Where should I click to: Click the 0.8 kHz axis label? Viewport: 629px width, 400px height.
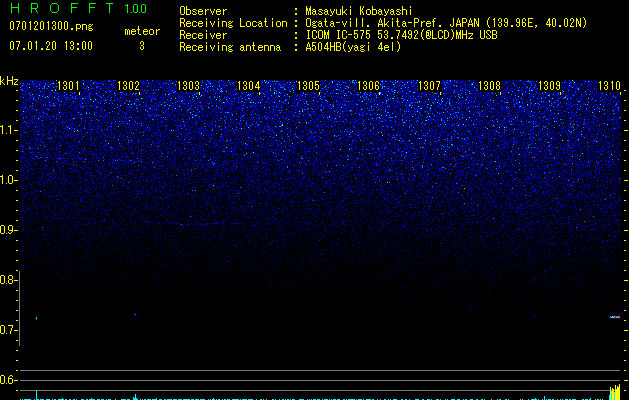[x=8, y=280]
